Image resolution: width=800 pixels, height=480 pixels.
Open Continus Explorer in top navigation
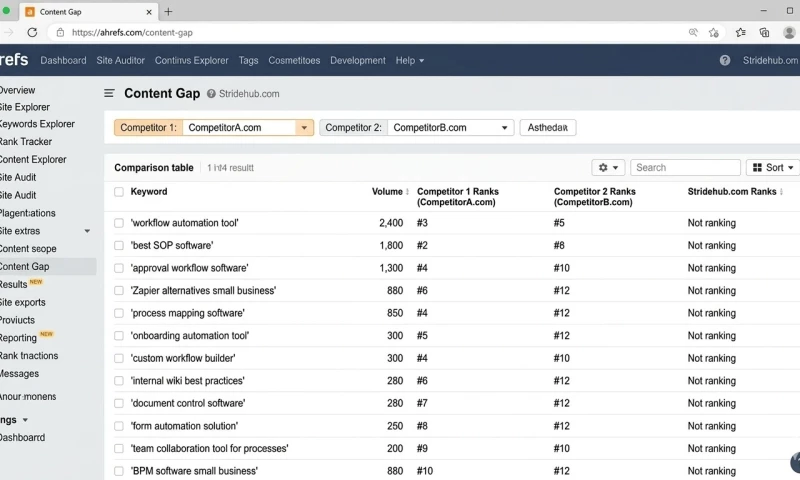click(191, 60)
